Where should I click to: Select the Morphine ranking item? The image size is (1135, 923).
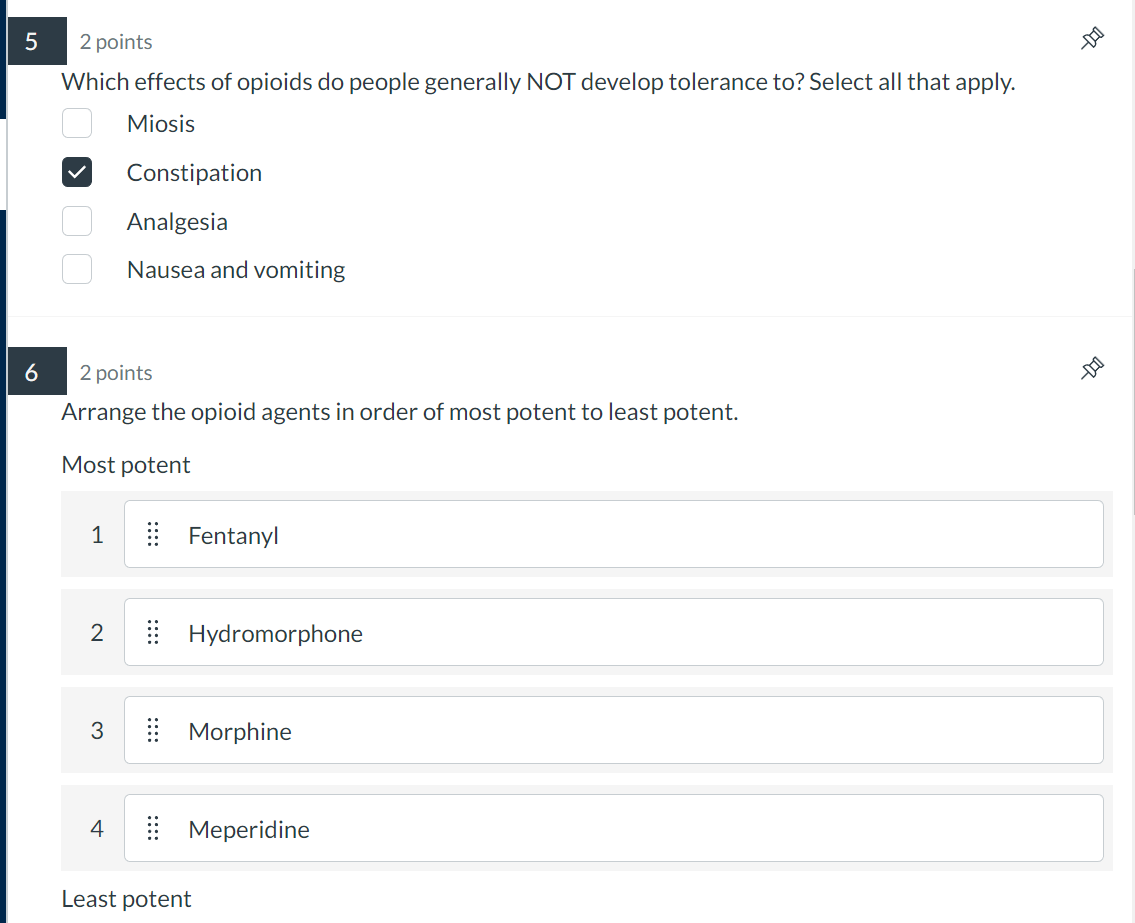tap(613, 731)
